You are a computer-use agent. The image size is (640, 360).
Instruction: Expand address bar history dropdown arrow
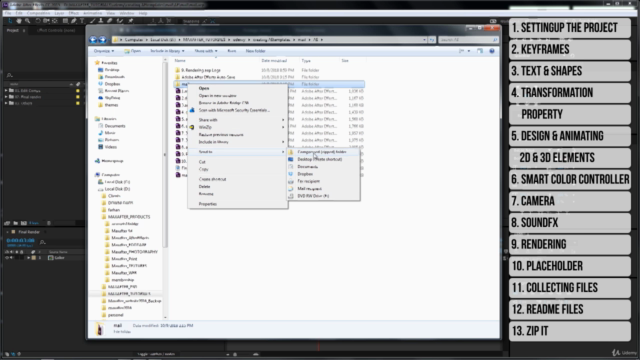point(424,40)
